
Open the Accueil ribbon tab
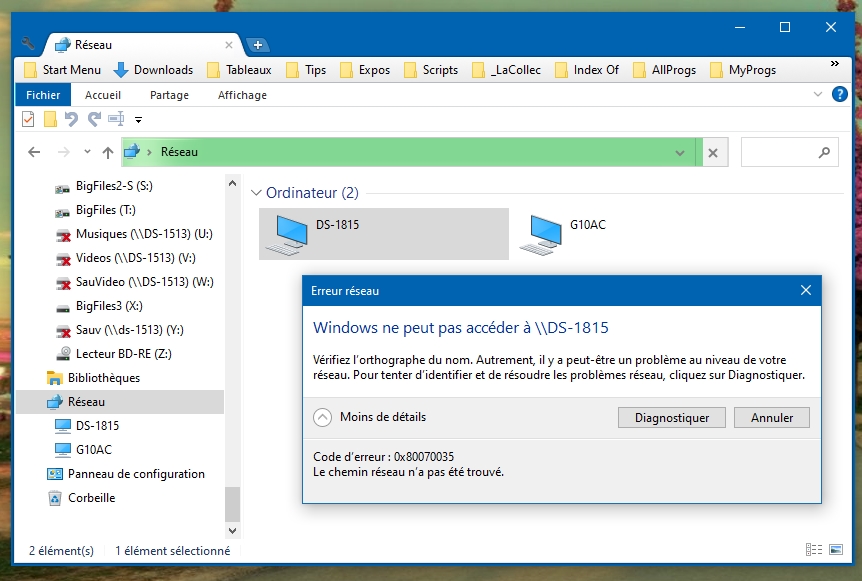(103, 95)
